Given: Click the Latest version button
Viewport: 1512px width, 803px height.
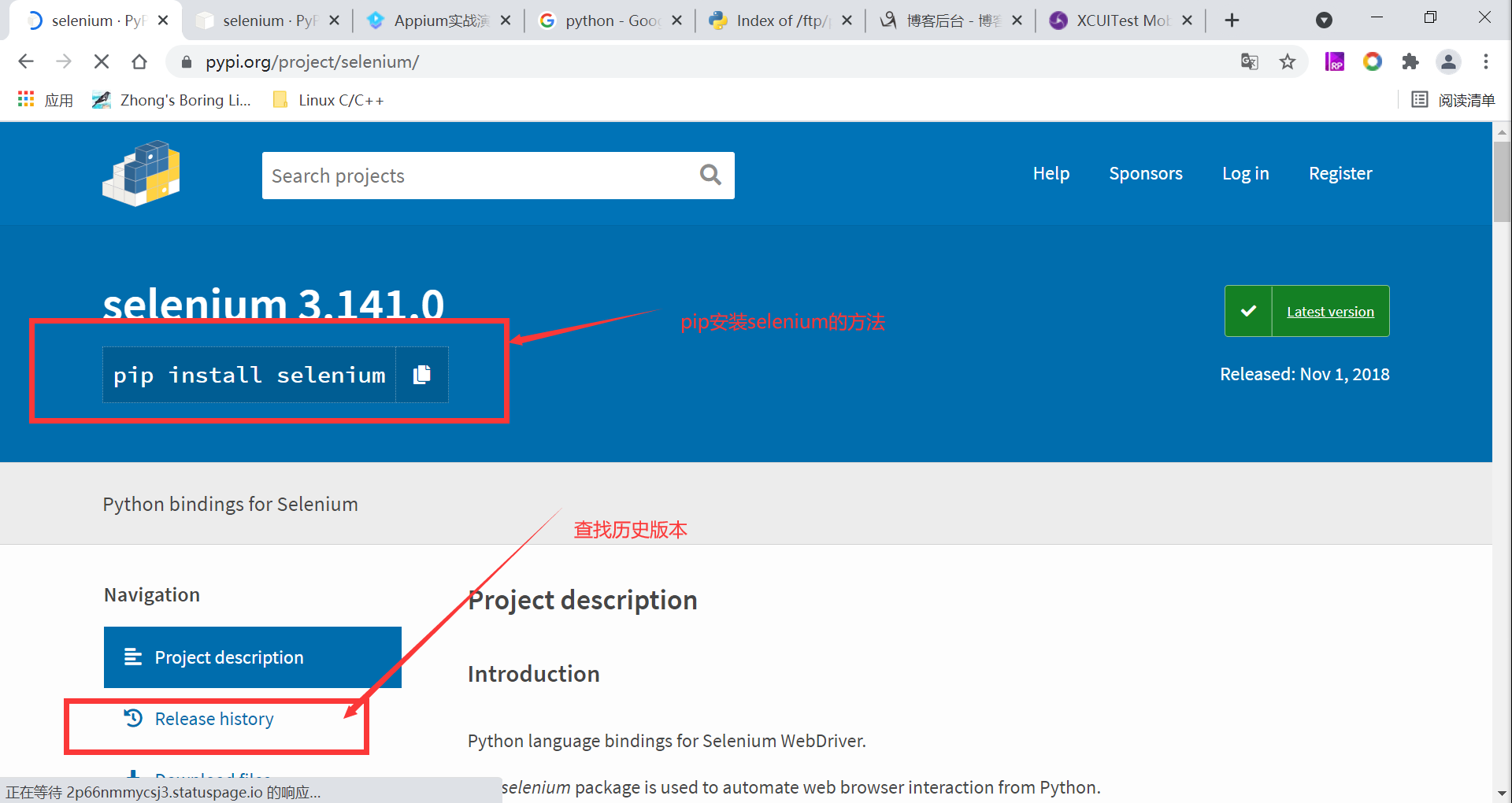Looking at the screenshot, I should tap(1307, 311).
